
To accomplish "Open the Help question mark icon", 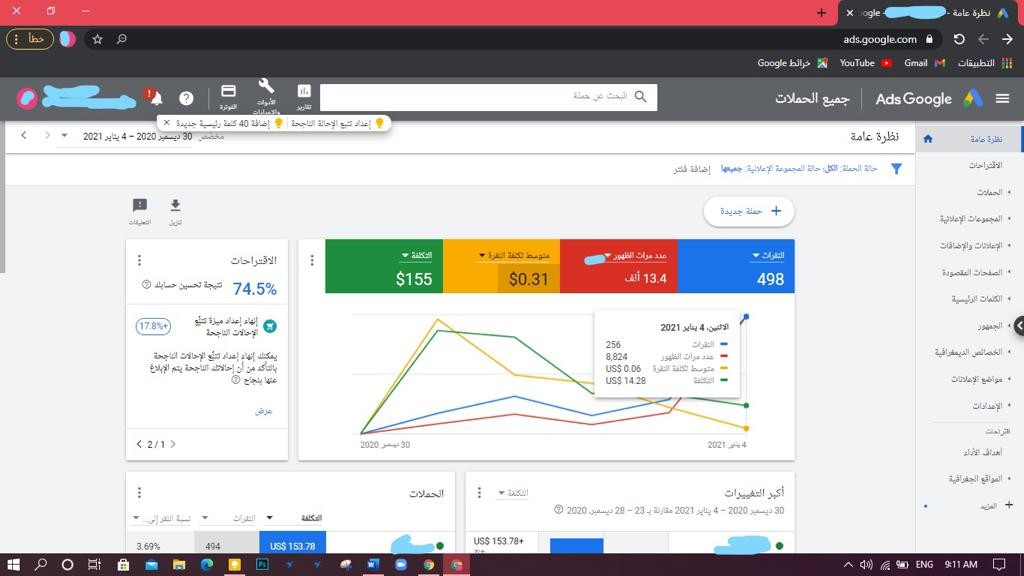I will (x=186, y=98).
